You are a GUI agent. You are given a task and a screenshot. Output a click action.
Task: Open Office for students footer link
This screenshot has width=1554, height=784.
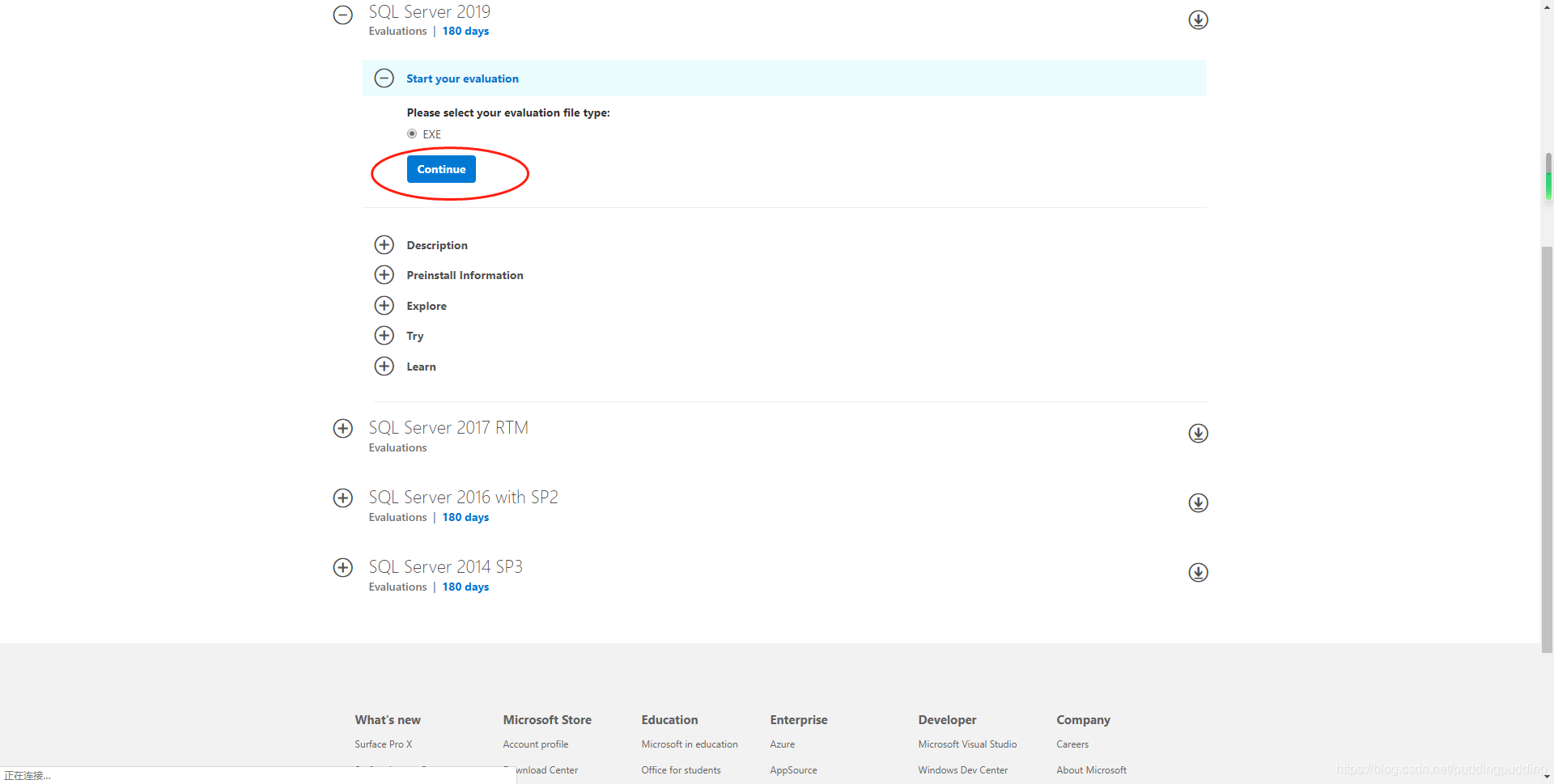(681, 770)
